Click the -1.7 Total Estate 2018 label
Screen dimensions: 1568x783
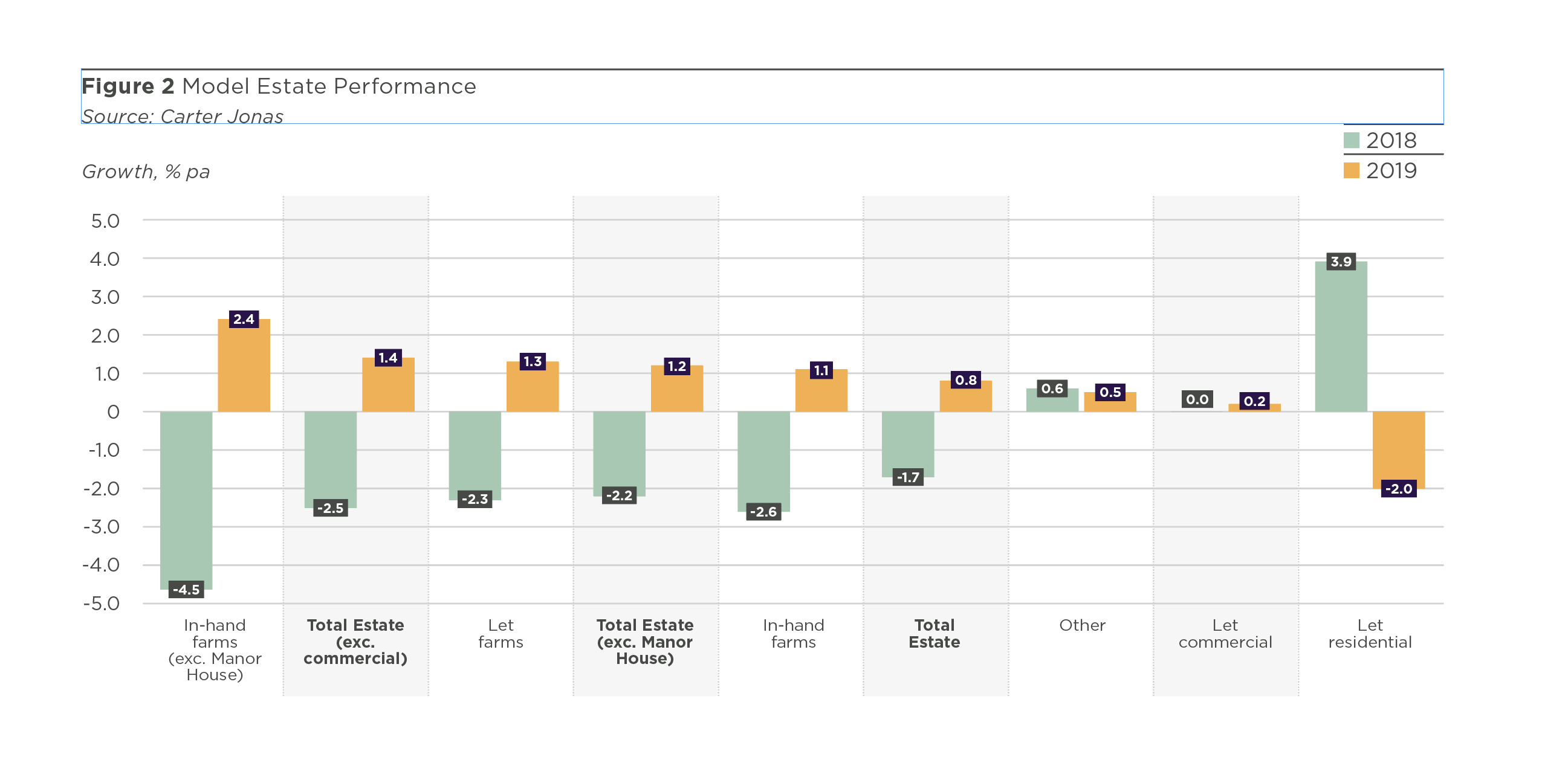[x=907, y=477]
